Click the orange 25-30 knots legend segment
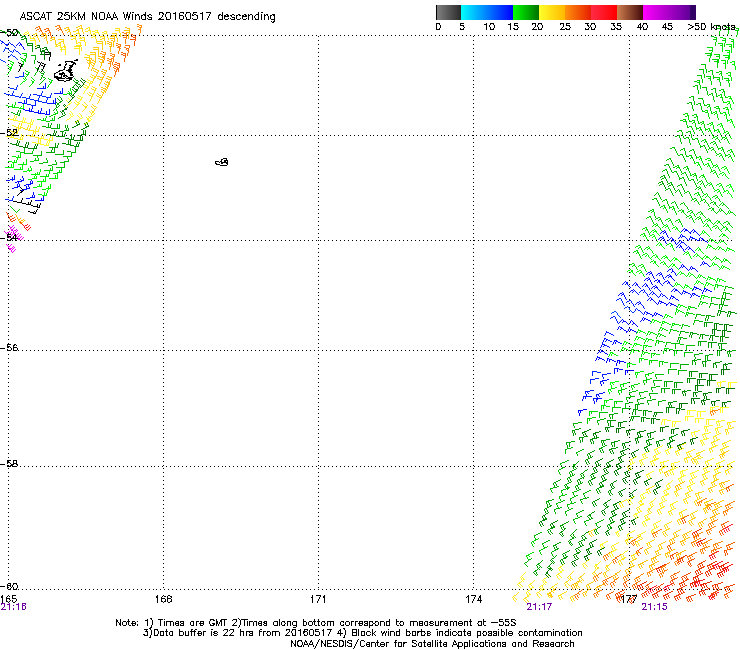The height and width of the screenshot is (650, 740). 578,12
